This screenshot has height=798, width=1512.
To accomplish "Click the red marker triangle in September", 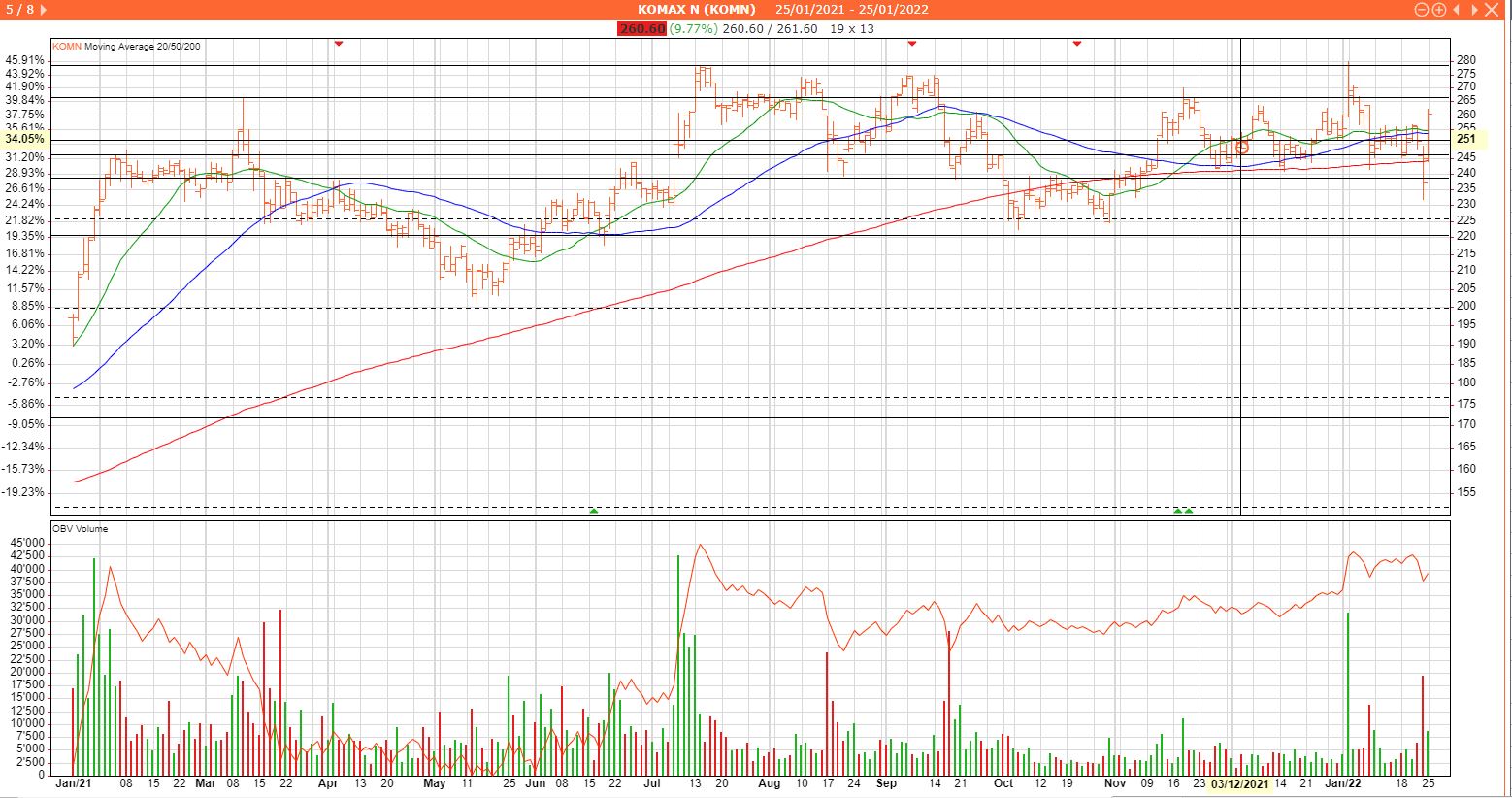I will 911,44.
